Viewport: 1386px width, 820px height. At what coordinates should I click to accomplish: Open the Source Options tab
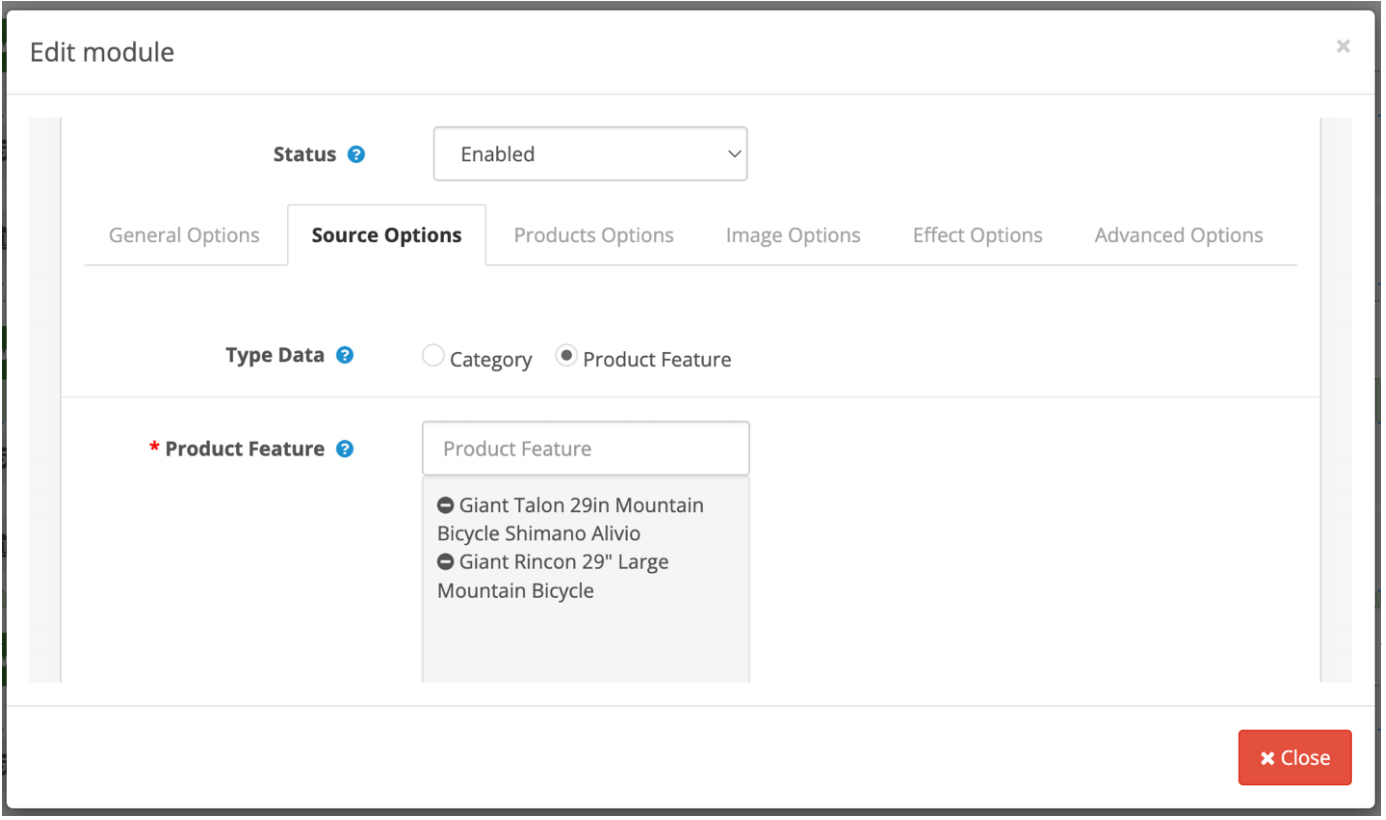[387, 236]
